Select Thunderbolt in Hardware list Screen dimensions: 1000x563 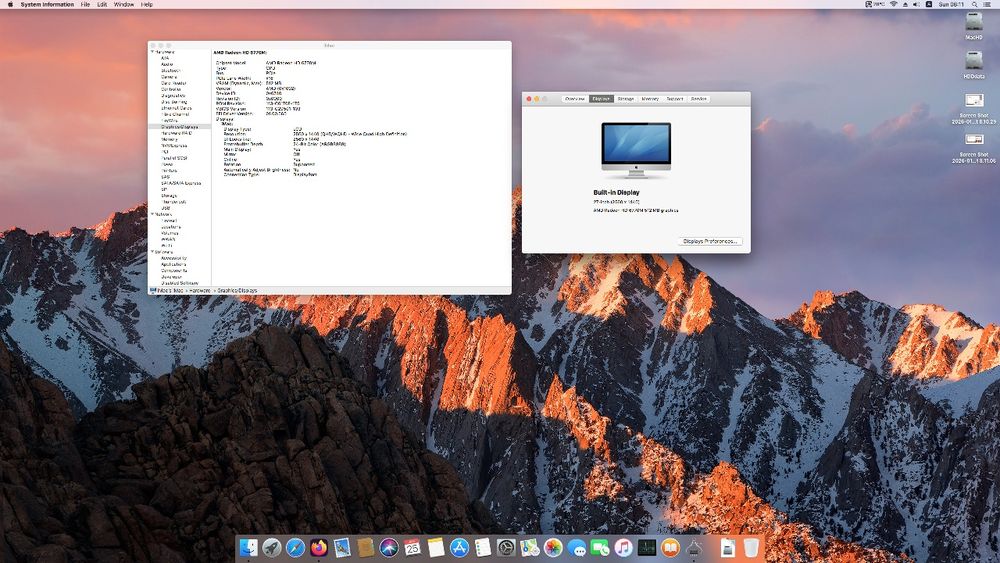173,201
